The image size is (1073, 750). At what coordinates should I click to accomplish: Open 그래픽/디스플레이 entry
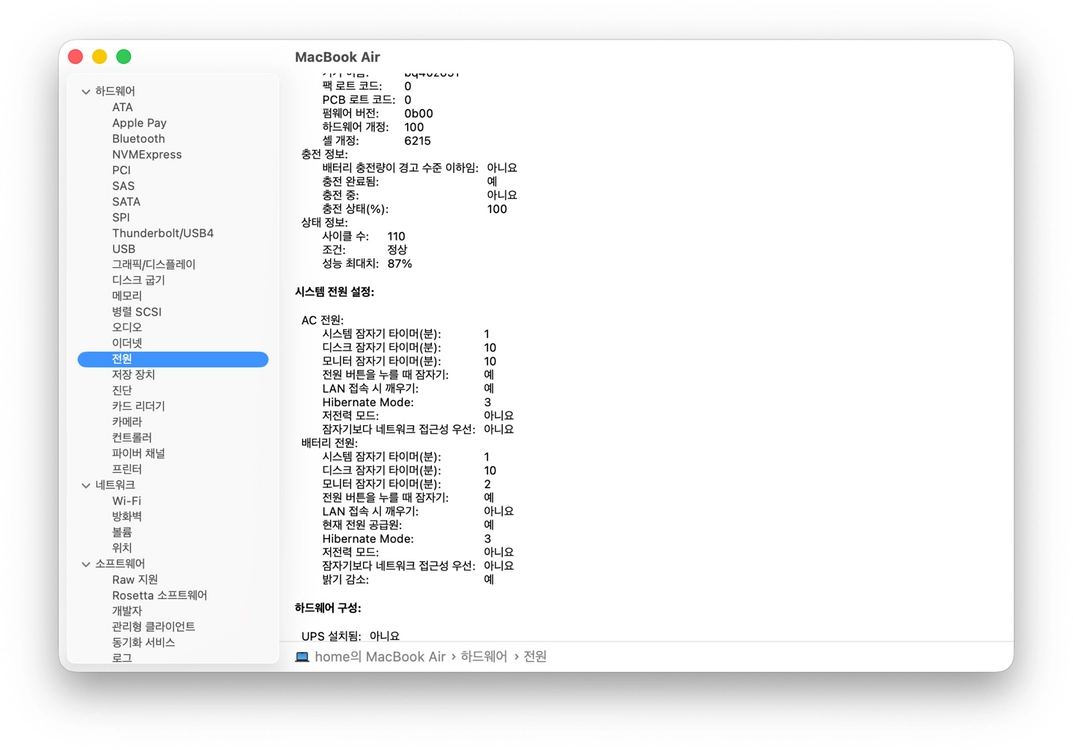pos(153,265)
